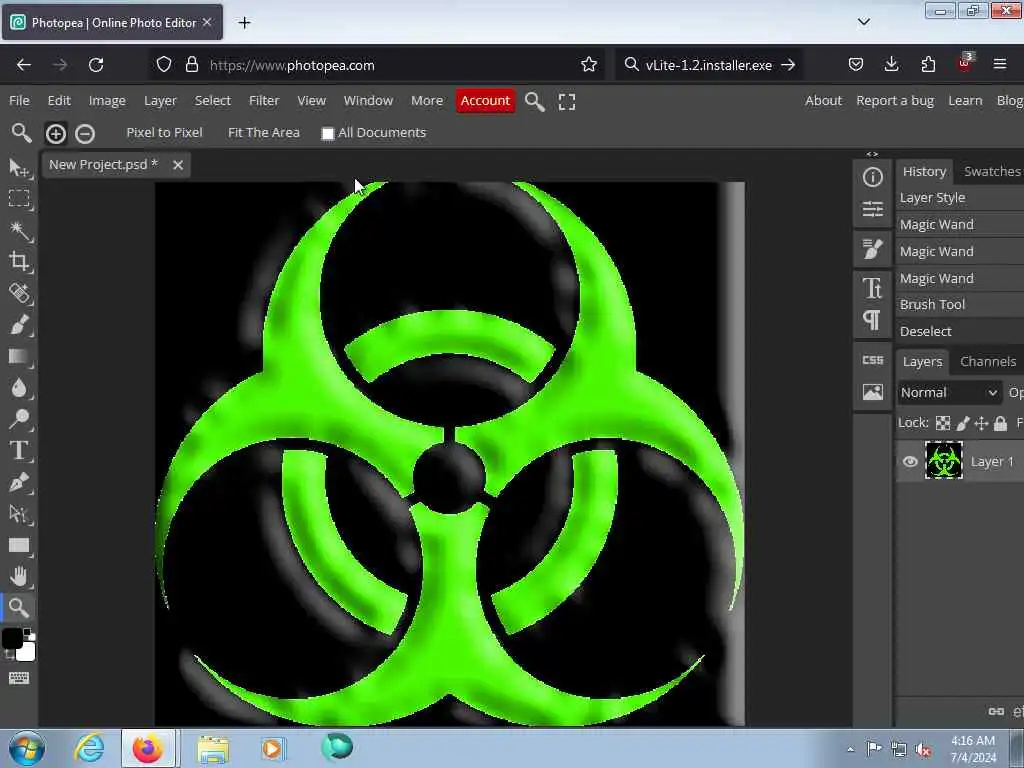Select the Type tool

[x=19, y=451]
